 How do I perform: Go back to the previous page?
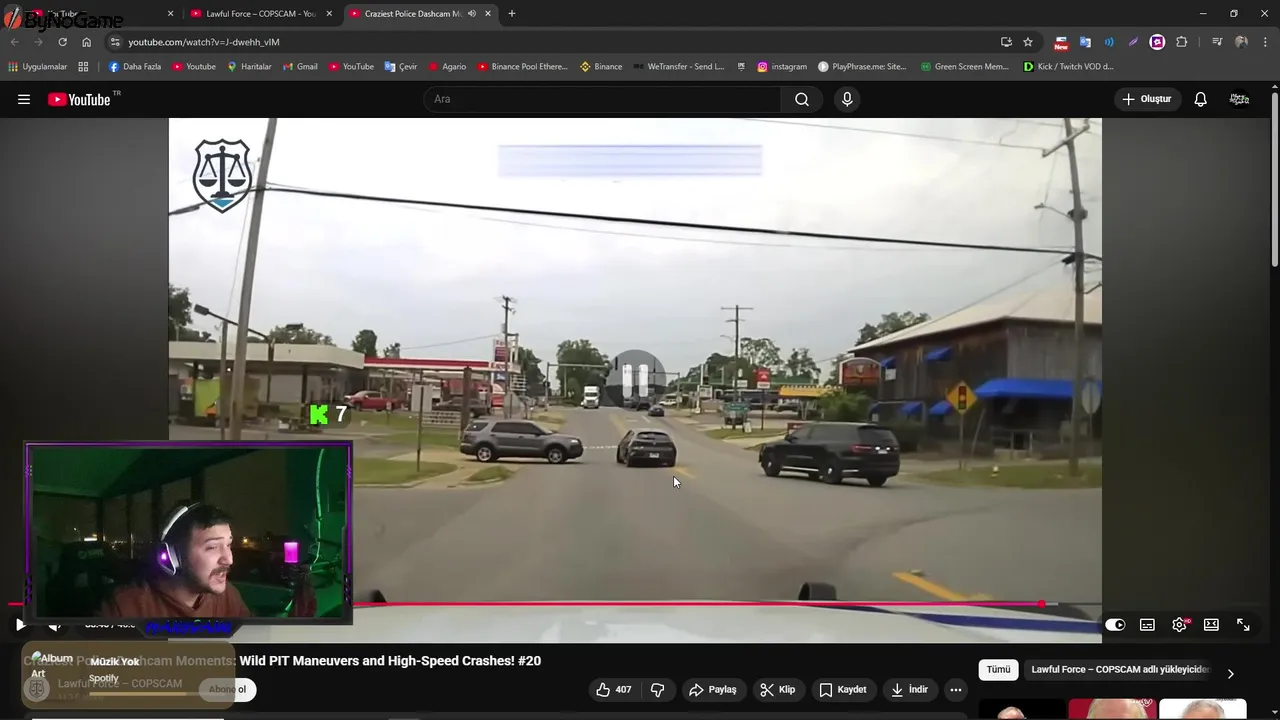[14, 42]
